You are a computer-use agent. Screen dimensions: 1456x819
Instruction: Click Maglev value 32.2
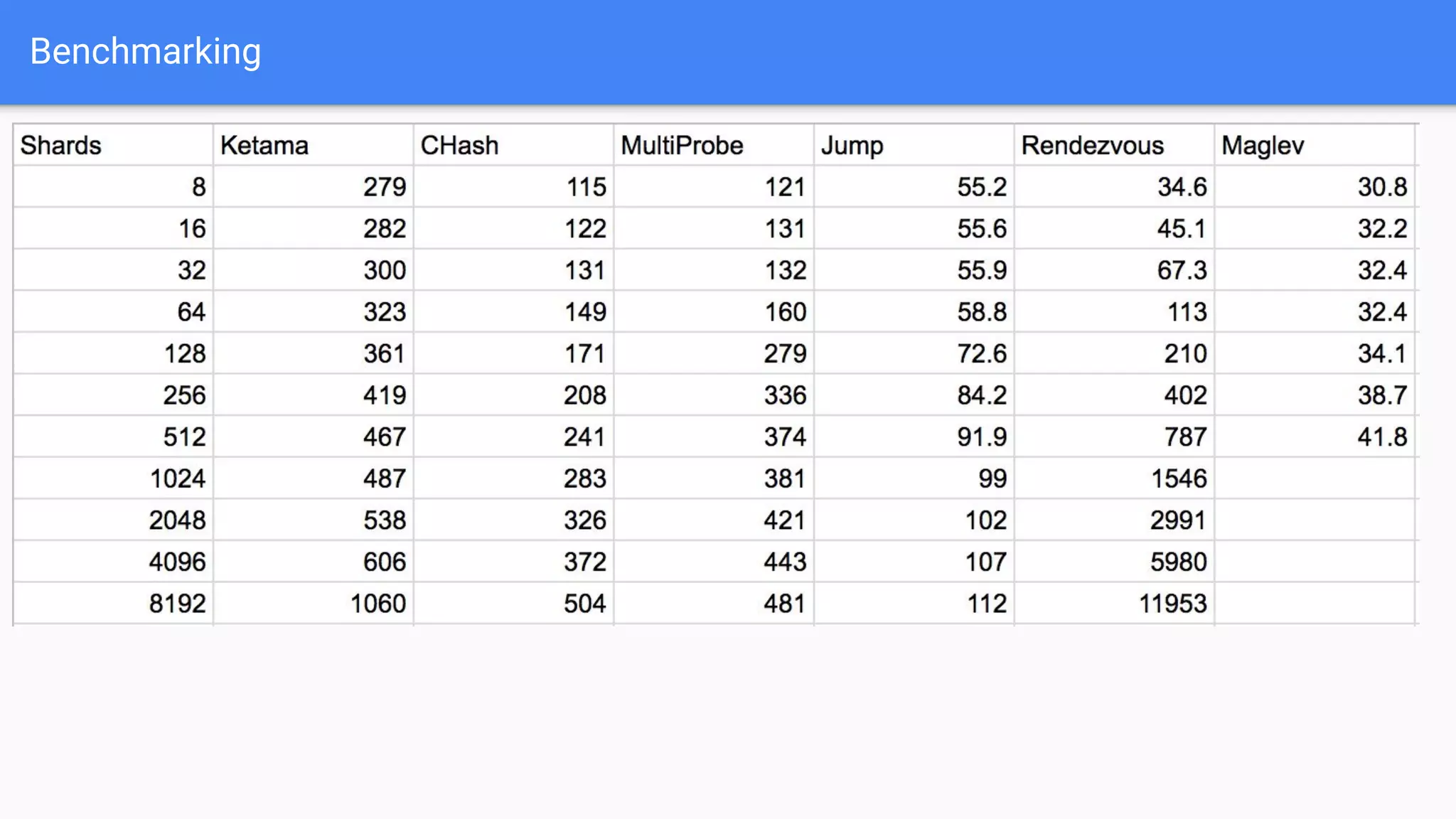1315,228
